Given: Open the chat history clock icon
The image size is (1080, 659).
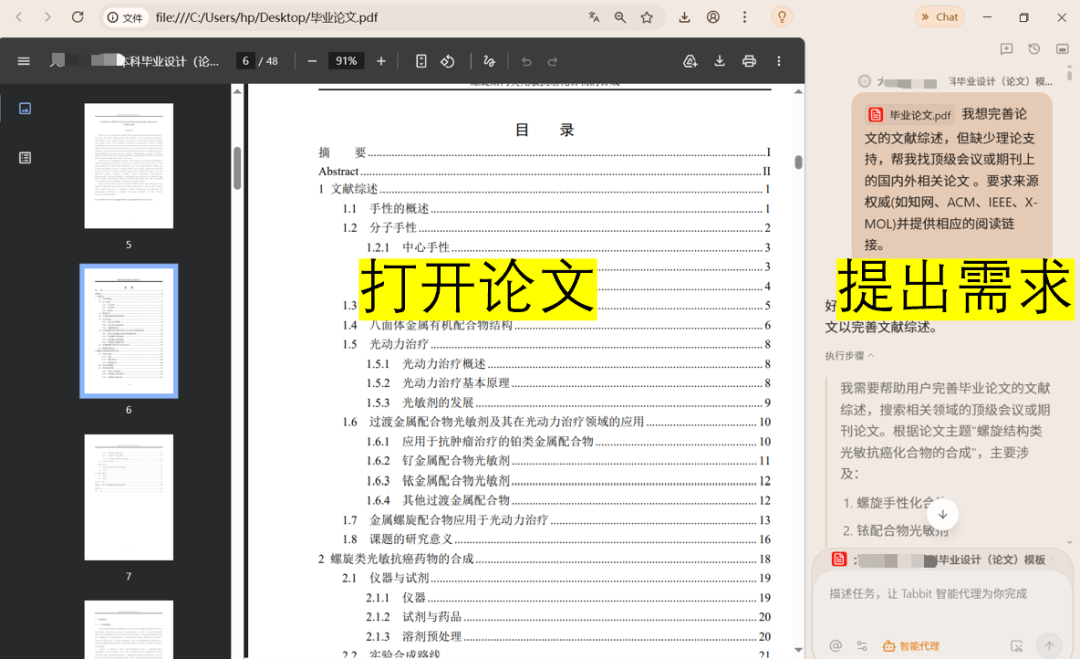Looking at the screenshot, I should tap(1034, 49).
